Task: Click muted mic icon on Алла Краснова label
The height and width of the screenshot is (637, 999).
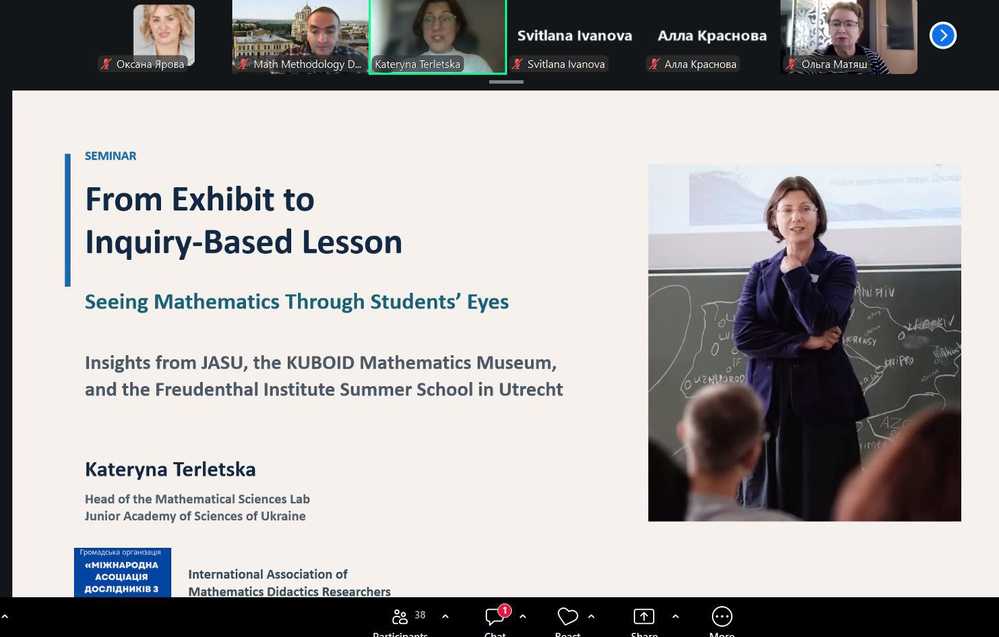Action: [654, 64]
